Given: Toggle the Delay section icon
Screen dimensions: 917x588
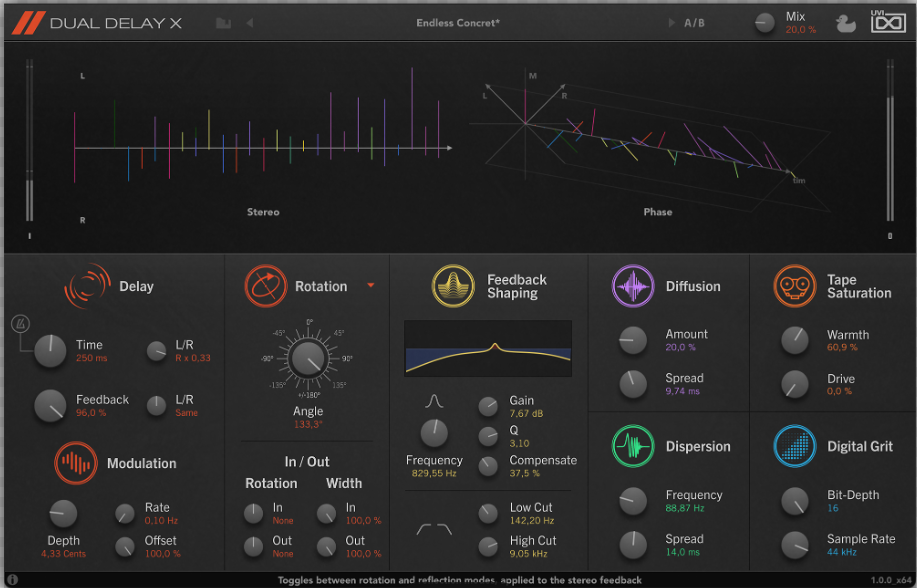Looking at the screenshot, I should pyautogui.click(x=87, y=286).
